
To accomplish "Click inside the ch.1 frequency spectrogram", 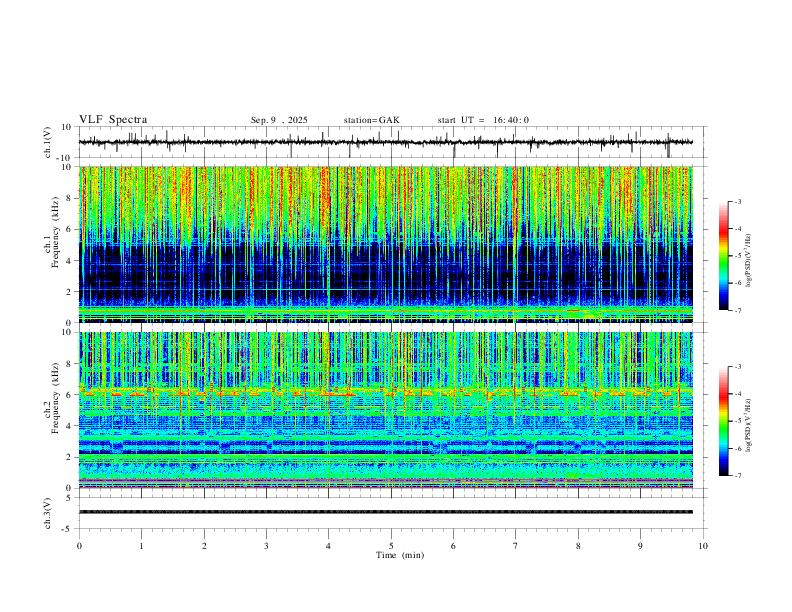I will [385, 244].
